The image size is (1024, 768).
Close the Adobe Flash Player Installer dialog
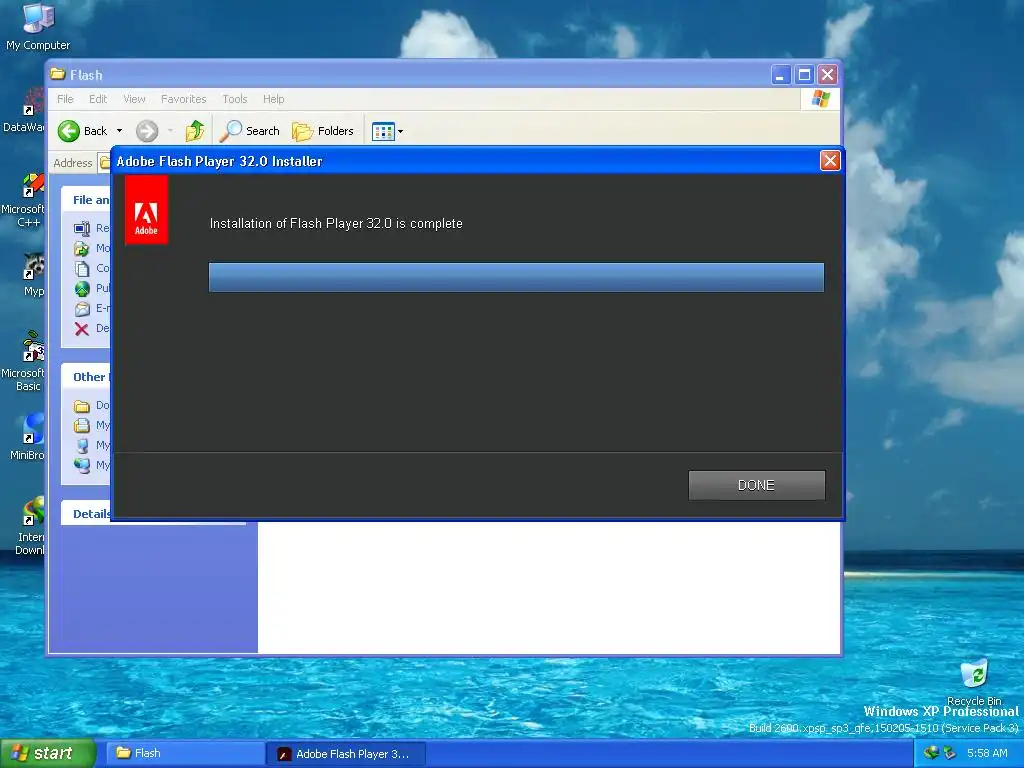[x=829, y=161]
